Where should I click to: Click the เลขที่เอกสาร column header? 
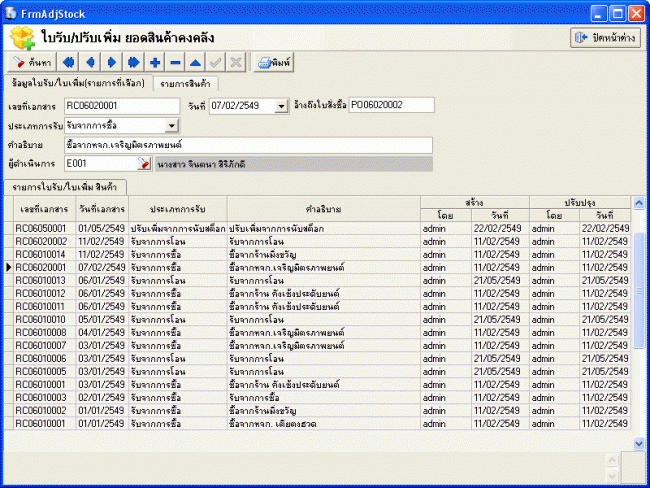45,209
